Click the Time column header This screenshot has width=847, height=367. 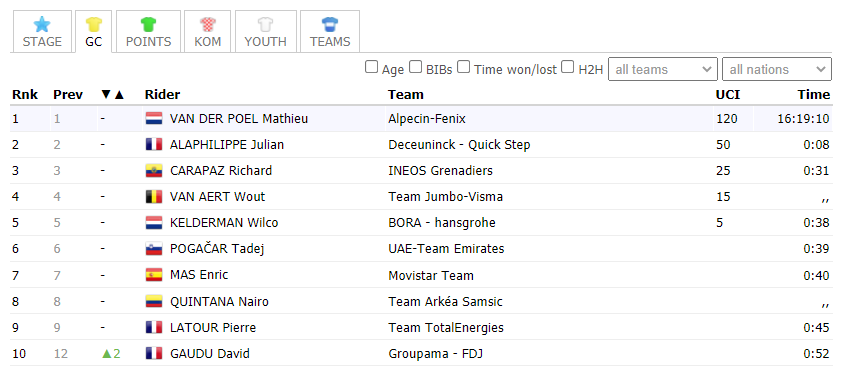[x=814, y=95]
